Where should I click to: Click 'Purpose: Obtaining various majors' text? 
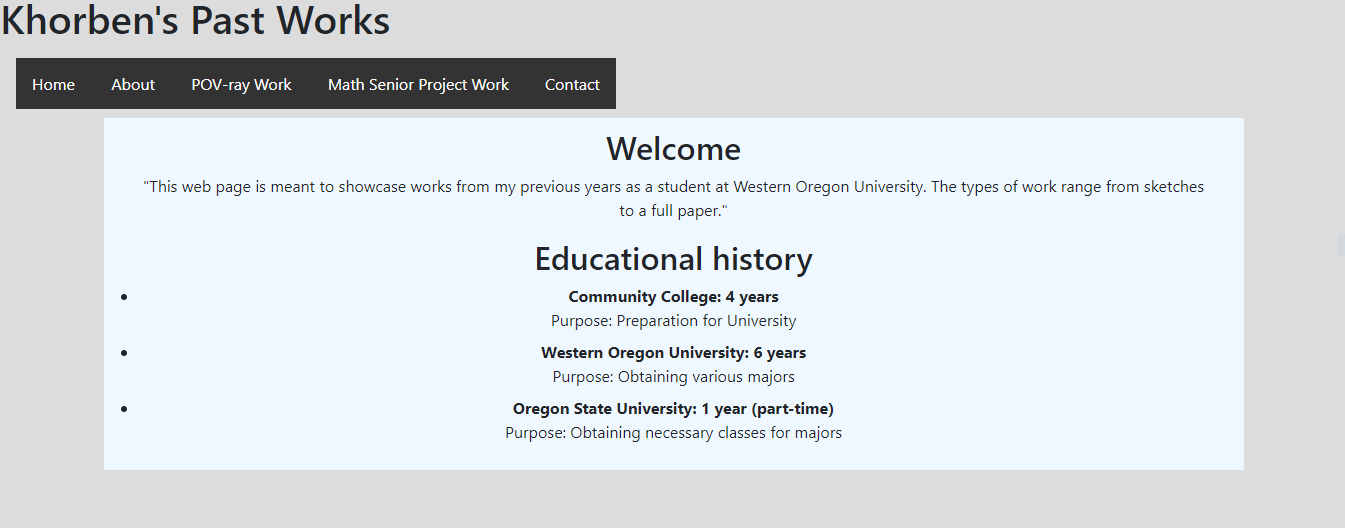tap(673, 377)
